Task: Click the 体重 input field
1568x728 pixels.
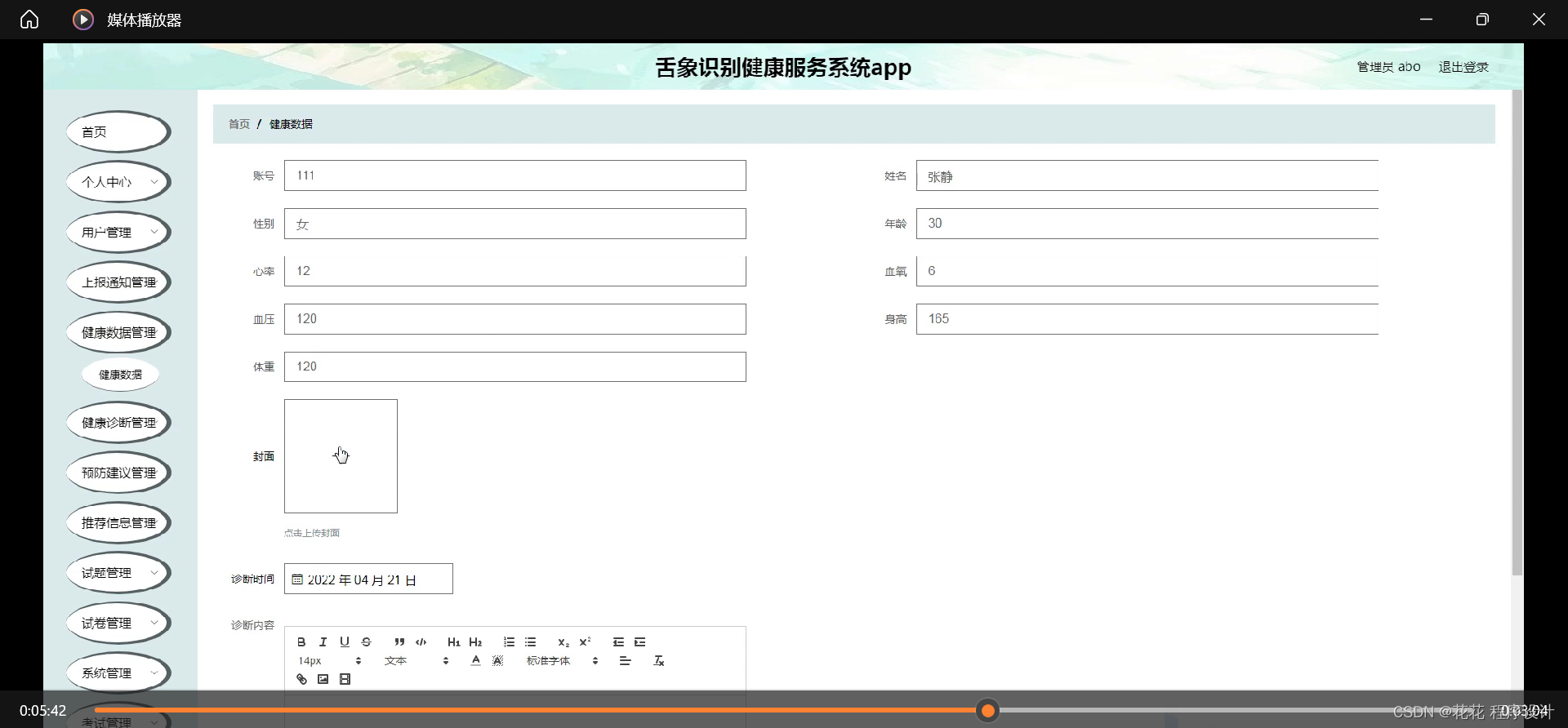Action: click(515, 366)
